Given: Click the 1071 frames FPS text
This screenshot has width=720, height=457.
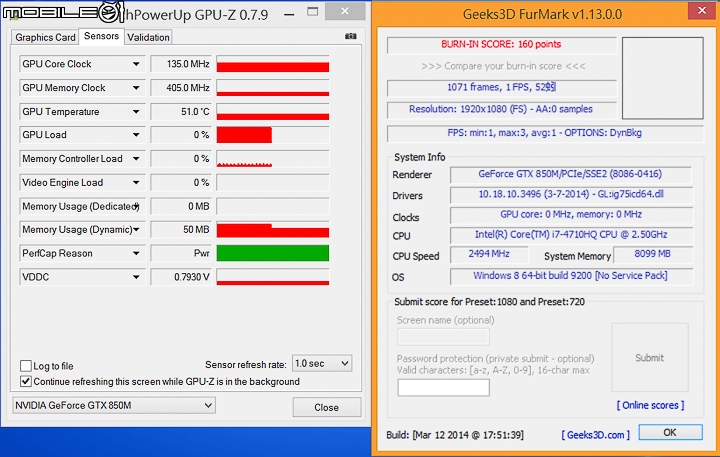Looking at the screenshot, I should [501, 87].
